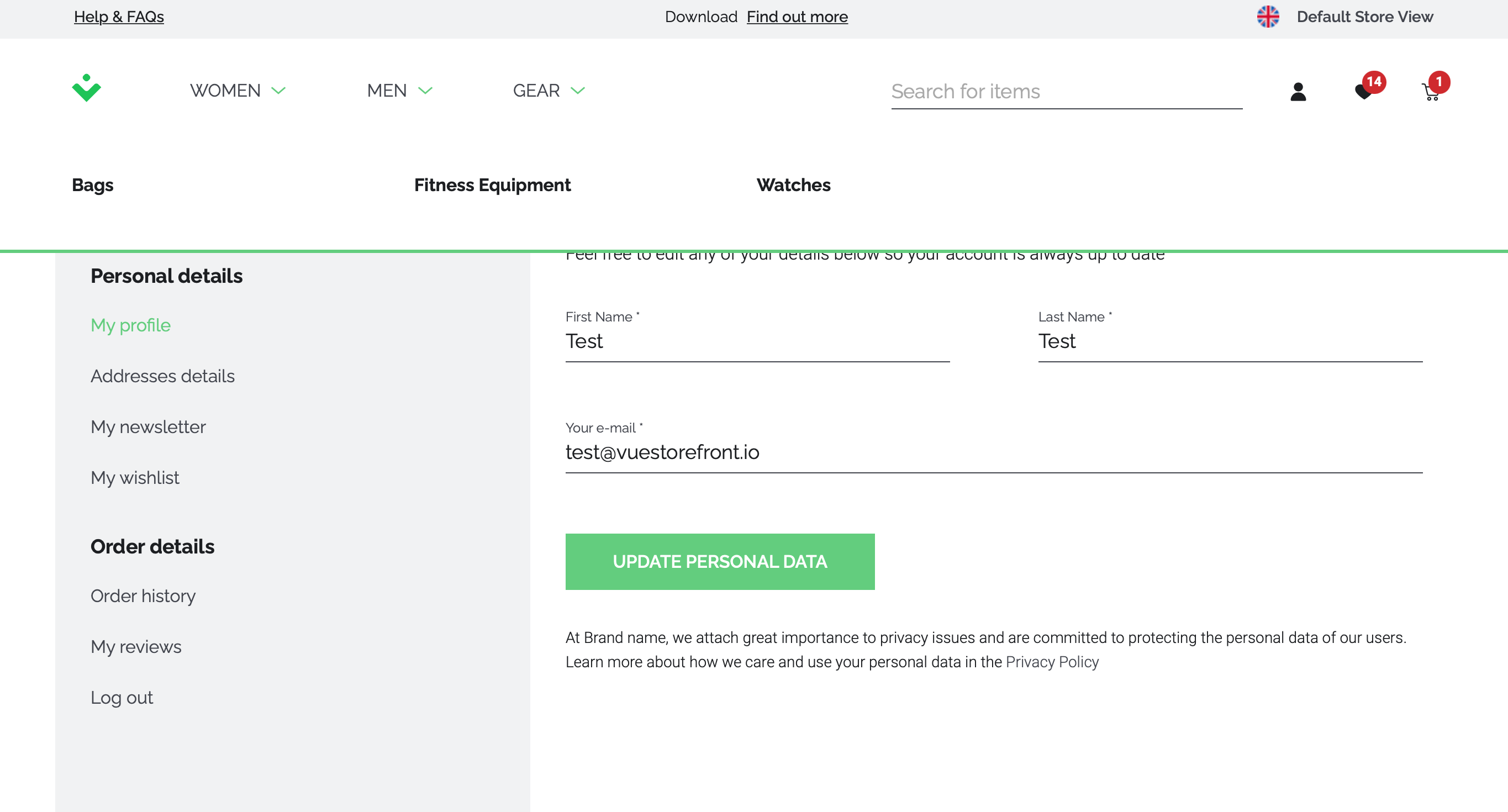Expand the GEAR menu chevron
The height and width of the screenshot is (812, 1508).
point(578,91)
